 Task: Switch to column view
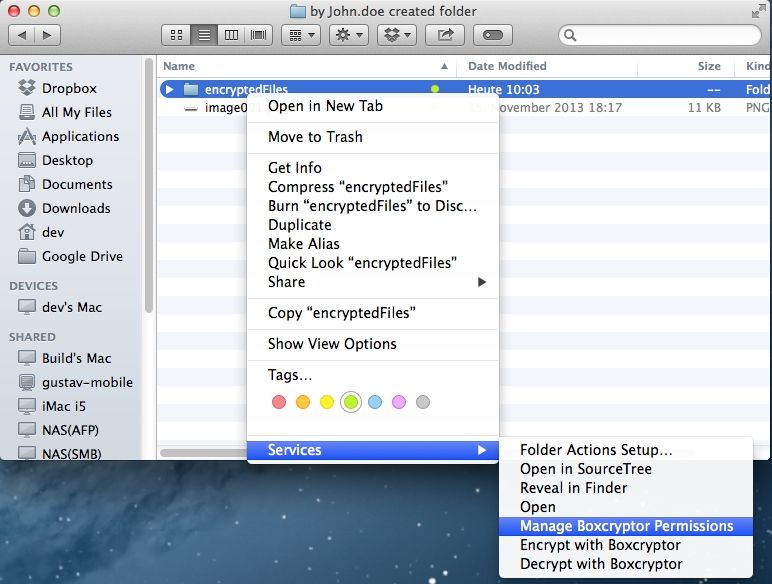tap(231, 35)
